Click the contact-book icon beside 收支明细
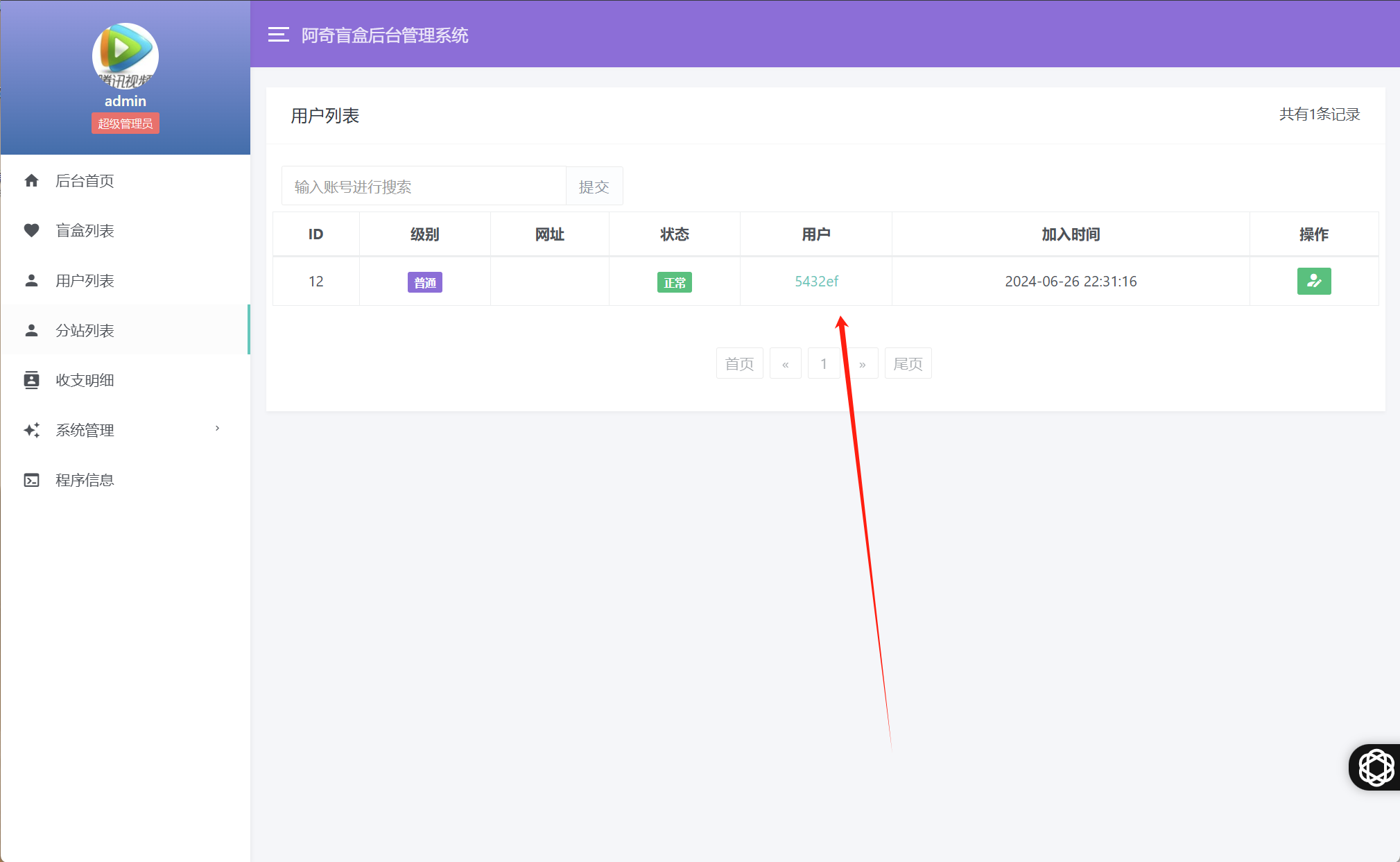 pyautogui.click(x=31, y=380)
